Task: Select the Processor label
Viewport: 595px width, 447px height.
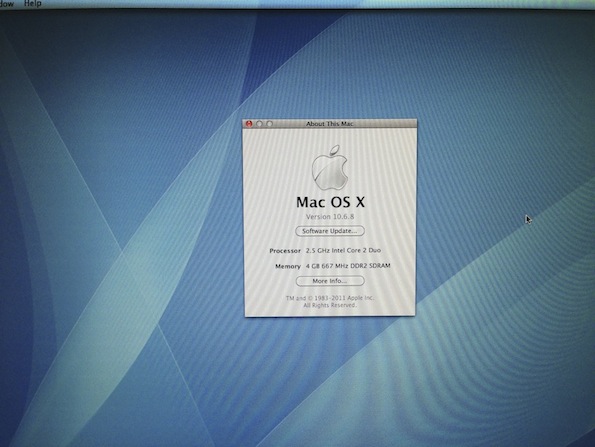Action: click(285, 251)
